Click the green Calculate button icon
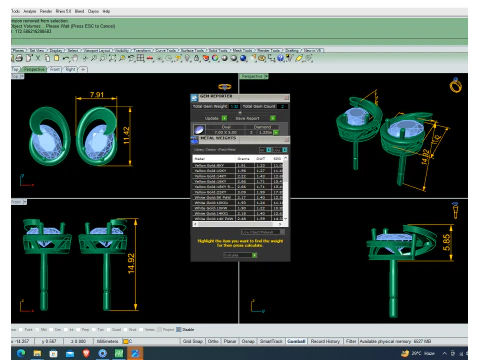This screenshot has width=480, height=360. [x=254, y=255]
